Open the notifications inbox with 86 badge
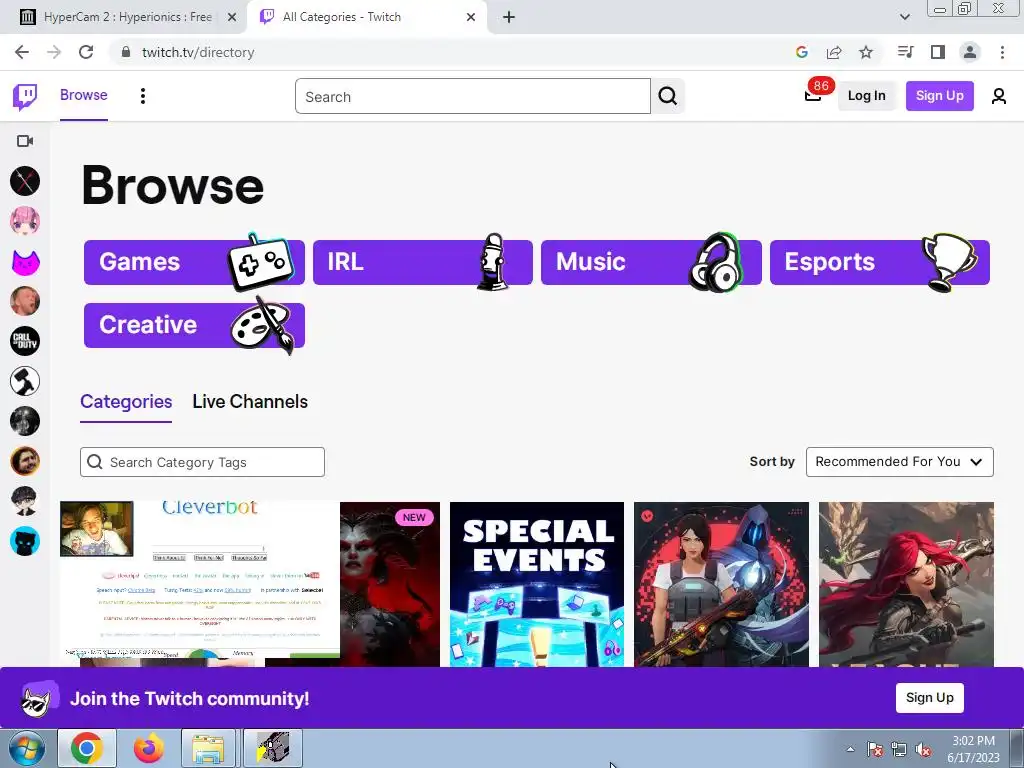 click(x=813, y=95)
